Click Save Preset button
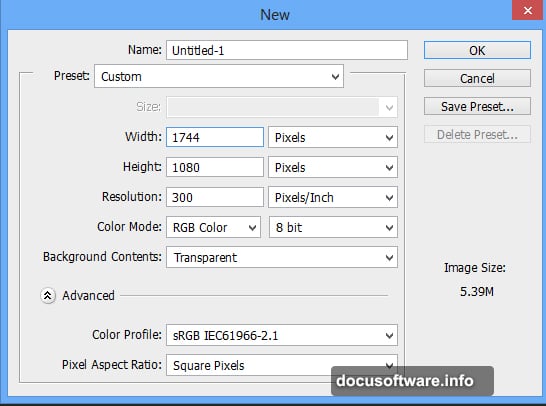The height and width of the screenshot is (406, 546). click(477, 106)
